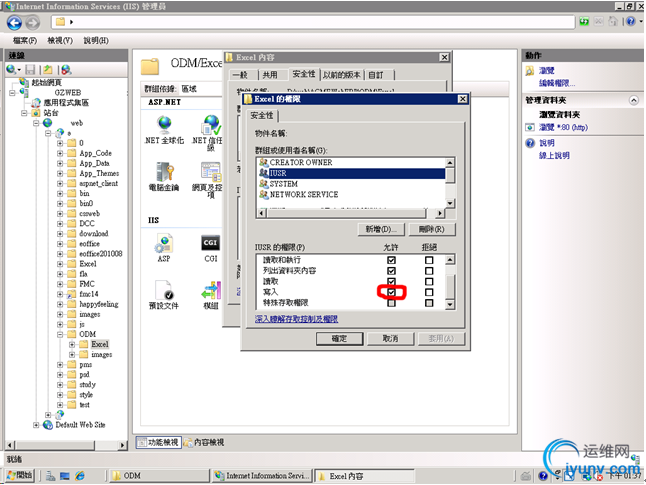
Task: Click the 確定 button
Action: coord(339,339)
